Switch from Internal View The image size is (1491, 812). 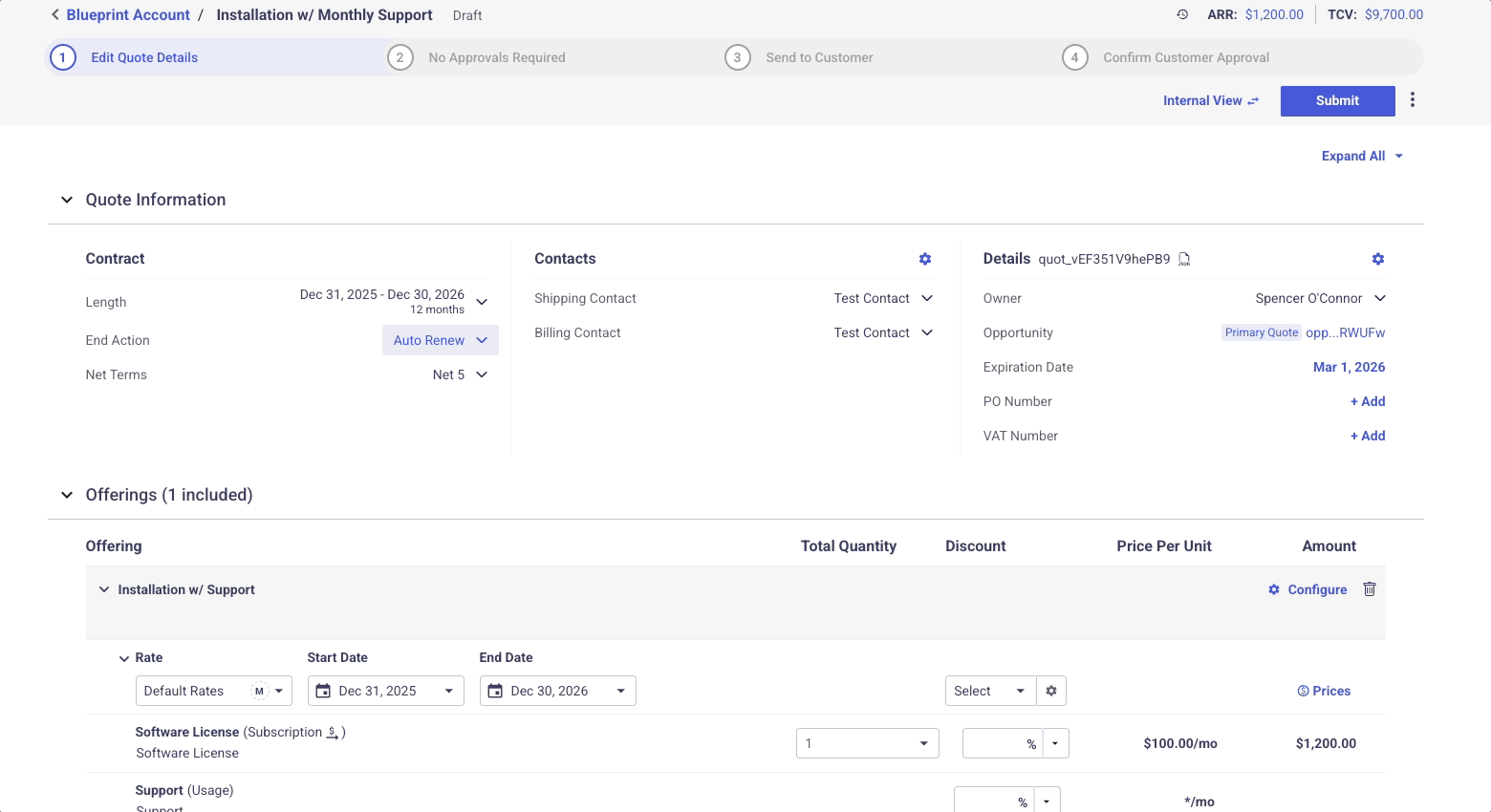(x=1211, y=100)
